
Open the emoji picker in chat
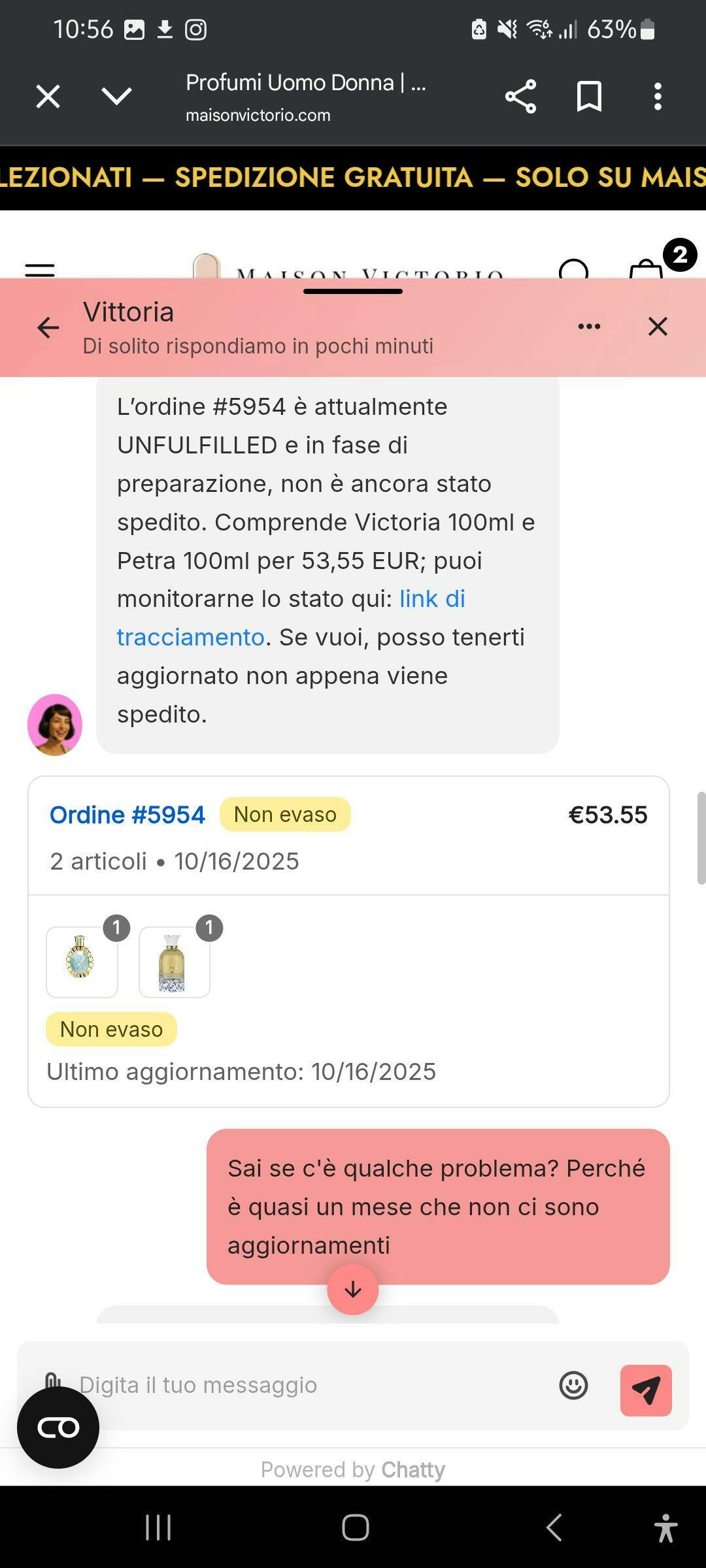(573, 1385)
